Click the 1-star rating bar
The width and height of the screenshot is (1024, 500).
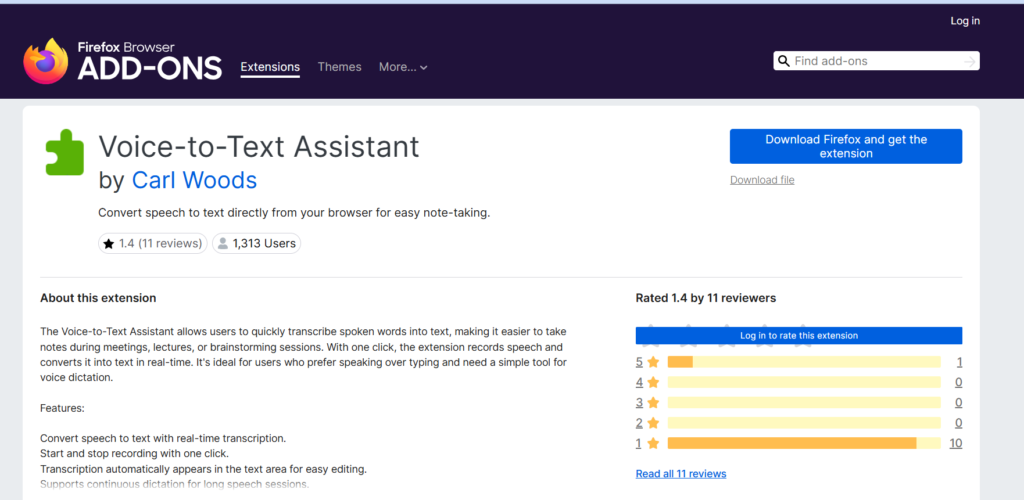[804, 444]
